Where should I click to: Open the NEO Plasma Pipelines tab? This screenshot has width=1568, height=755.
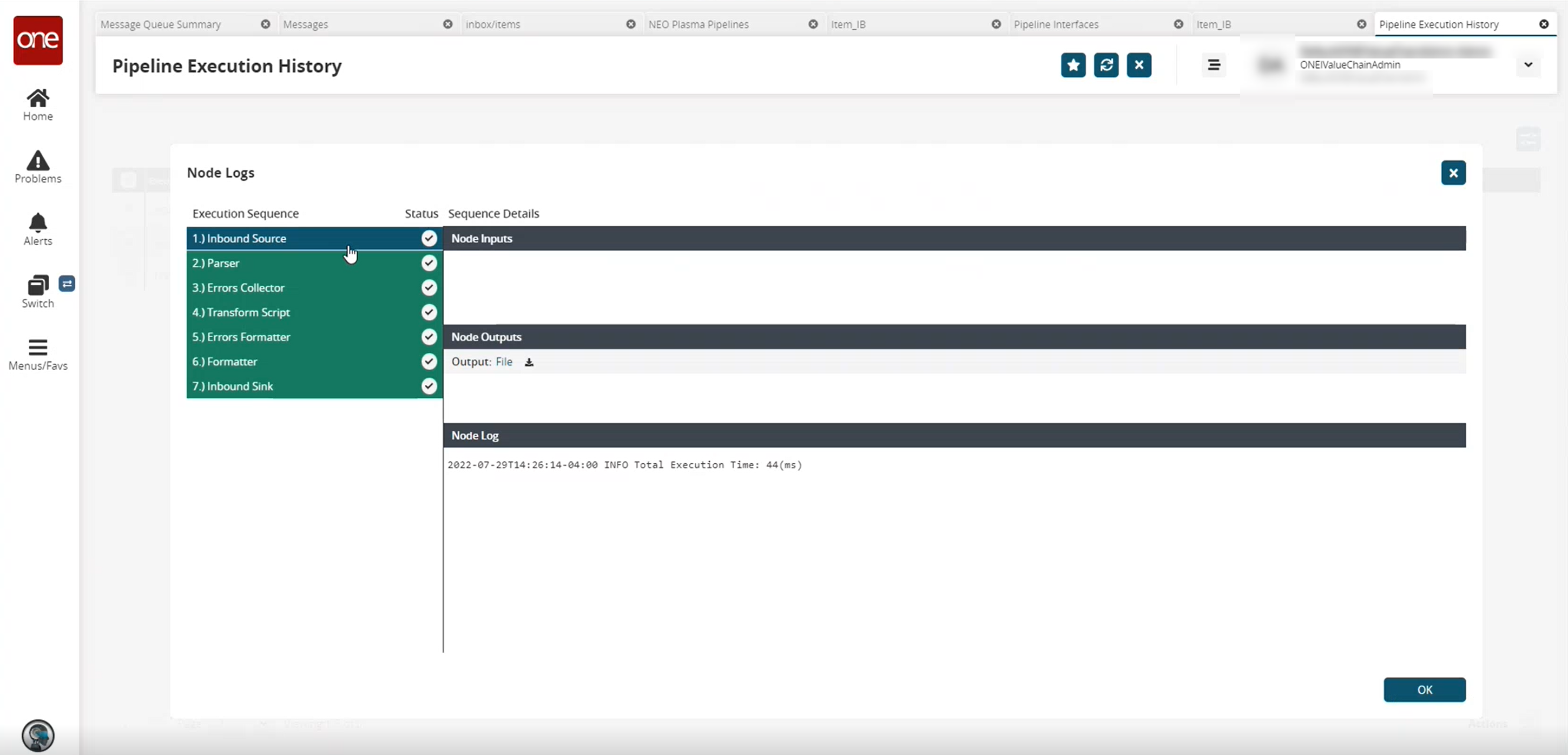(x=698, y=24)
